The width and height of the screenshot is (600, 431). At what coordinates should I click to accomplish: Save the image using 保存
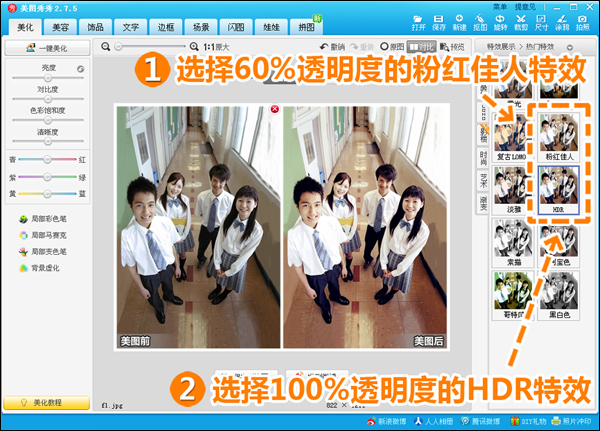tap(439, 23)
